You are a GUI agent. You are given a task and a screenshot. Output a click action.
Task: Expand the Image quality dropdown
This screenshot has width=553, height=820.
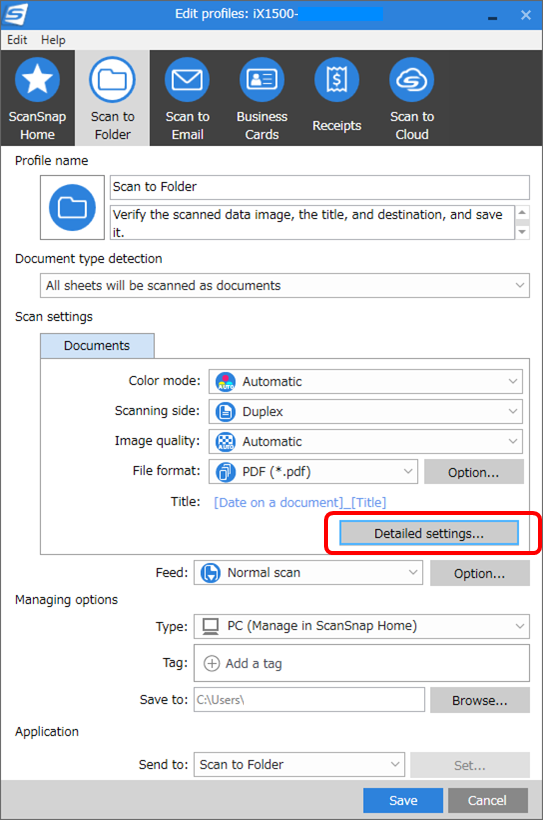point(365,441)
